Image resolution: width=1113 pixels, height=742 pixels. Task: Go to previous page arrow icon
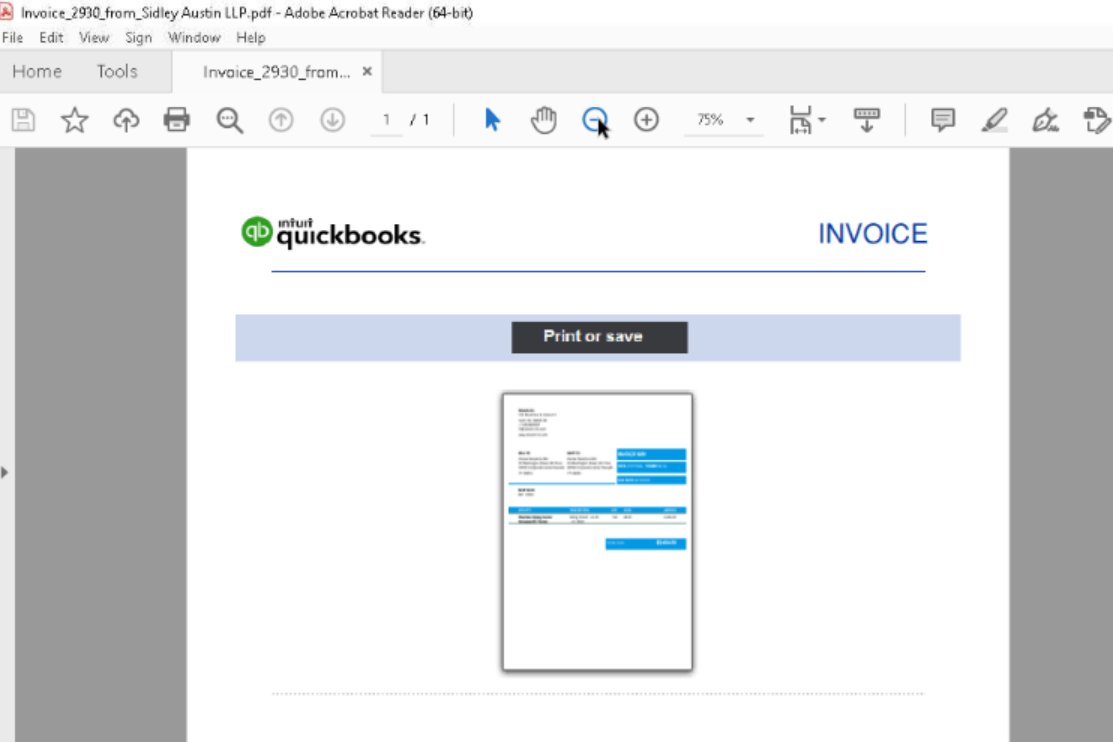281,119
